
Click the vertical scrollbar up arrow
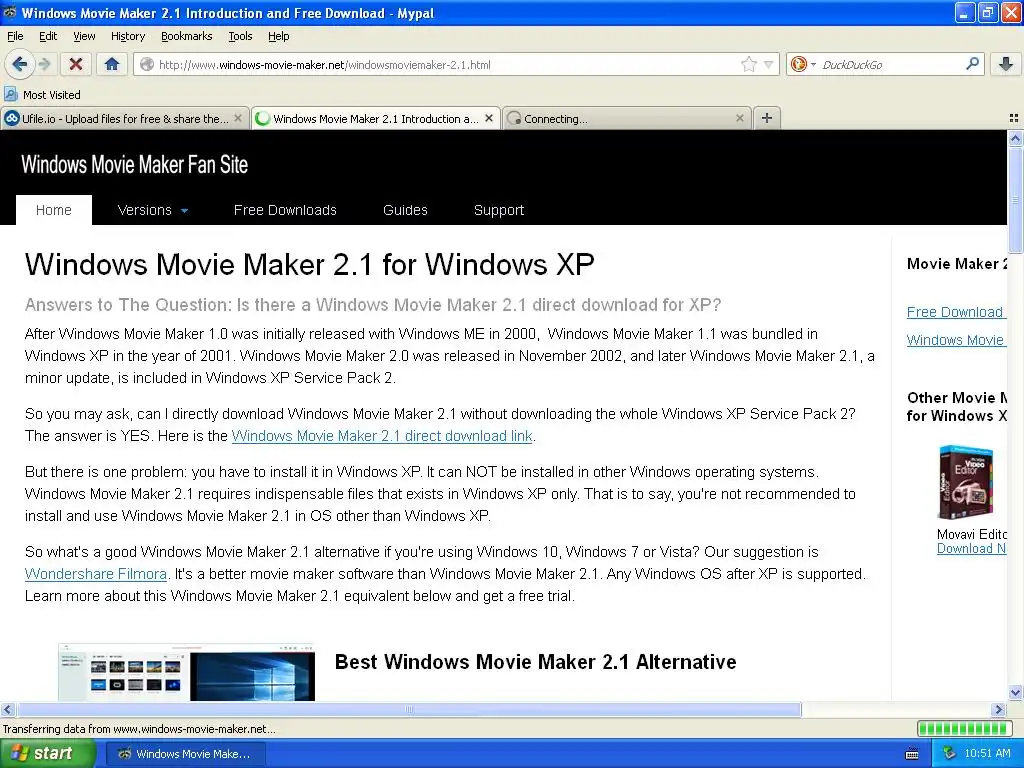point(1015,138)
